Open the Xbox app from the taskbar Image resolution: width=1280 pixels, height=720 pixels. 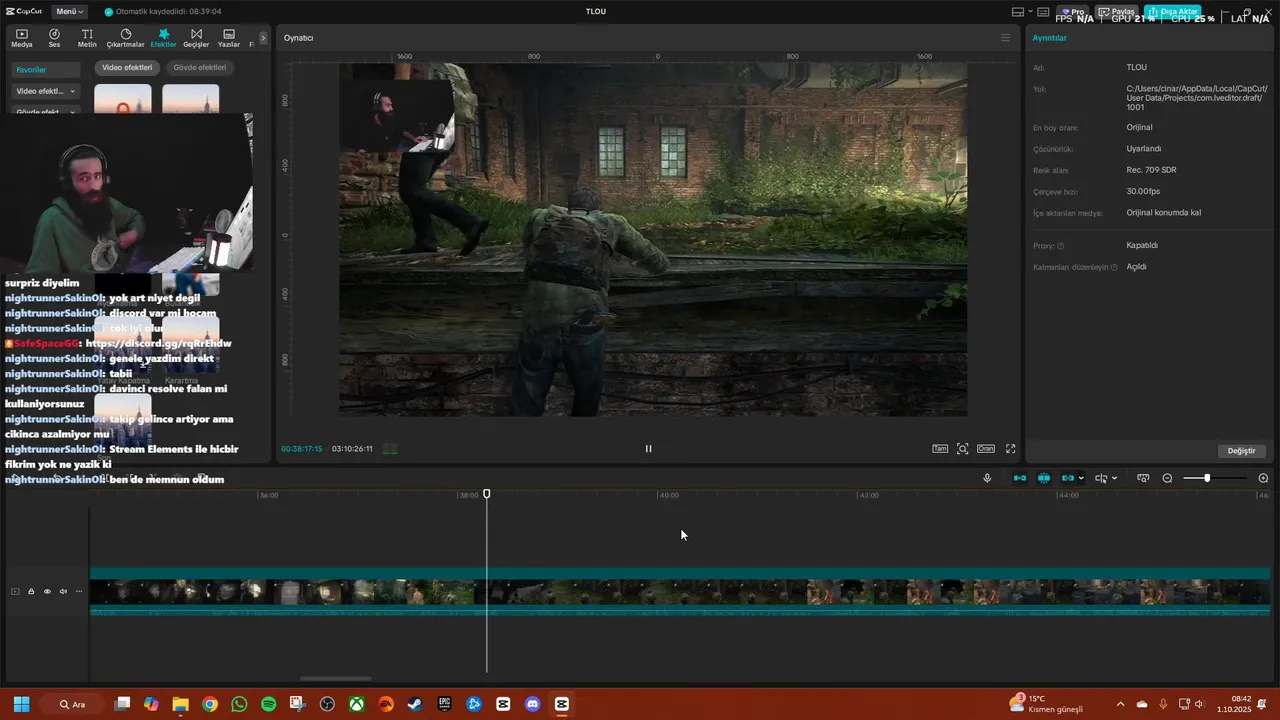coord(356,704)
